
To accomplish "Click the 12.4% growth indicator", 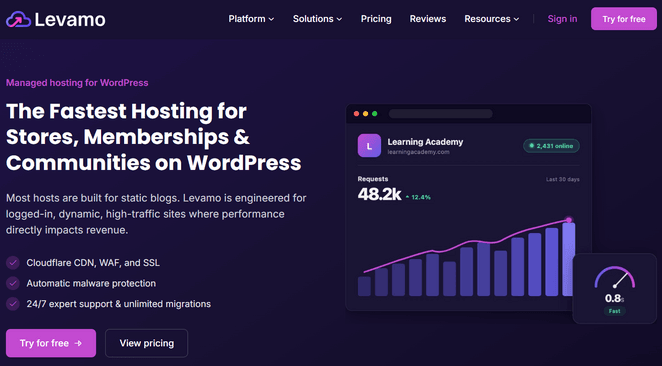I will (x=418, y=197).
